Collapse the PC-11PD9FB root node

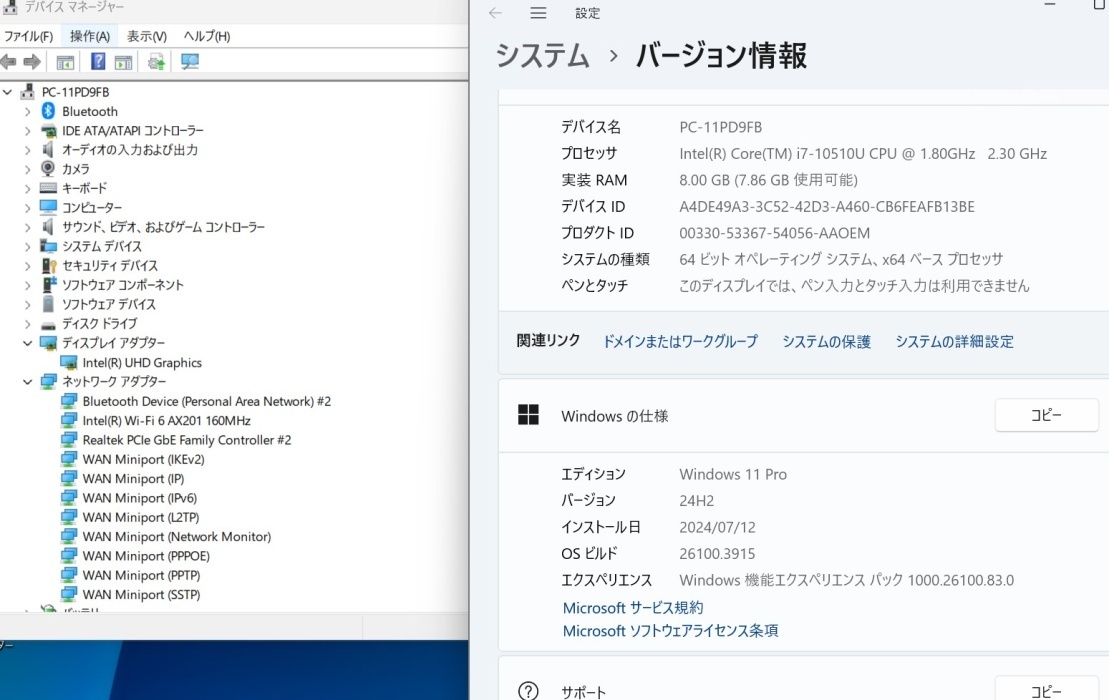click(8, 92)
